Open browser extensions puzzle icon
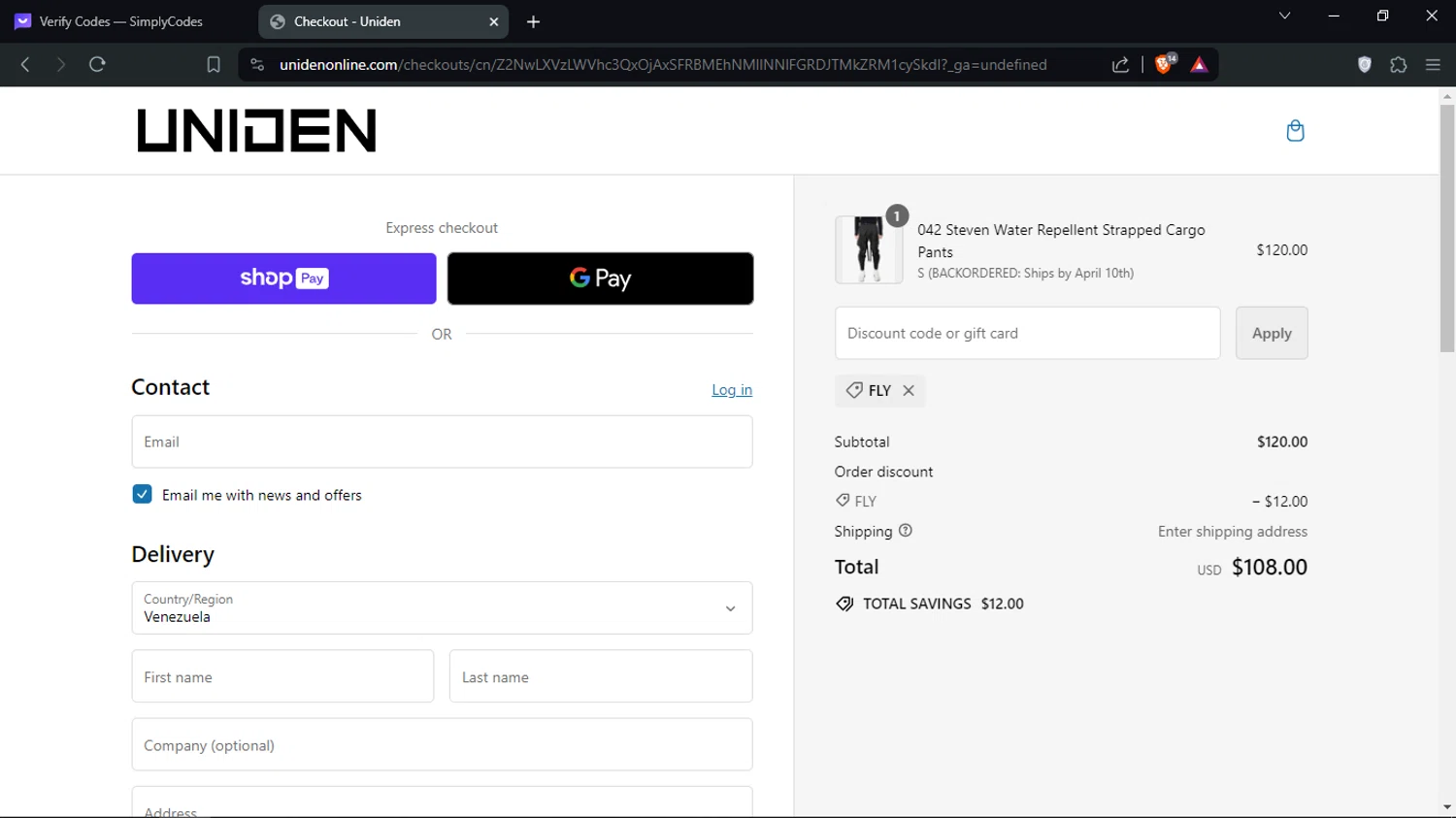 tap(1399, 64)
